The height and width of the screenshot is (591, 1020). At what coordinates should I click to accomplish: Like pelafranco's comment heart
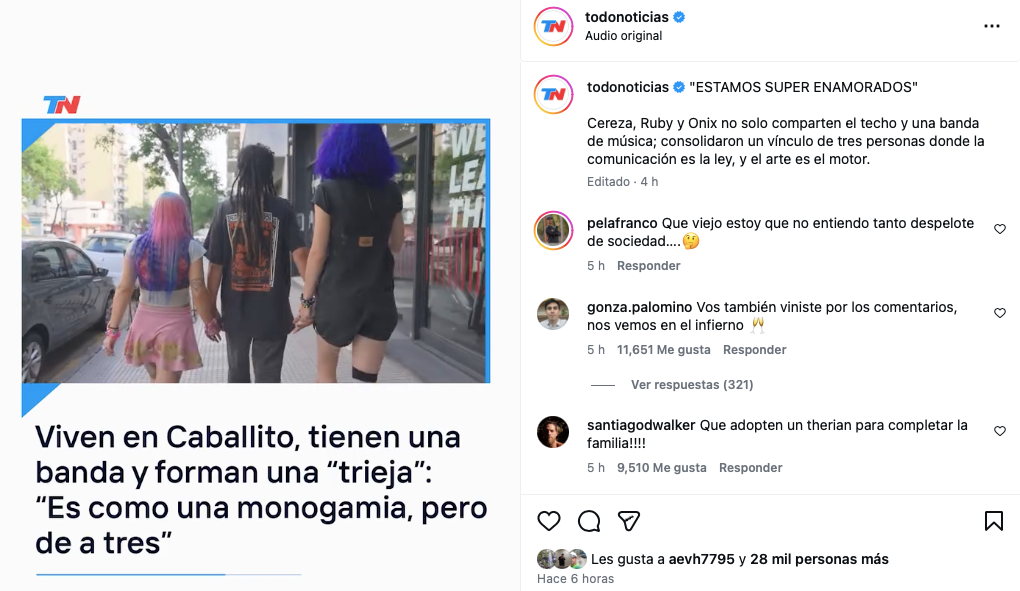coord(1000,229)
